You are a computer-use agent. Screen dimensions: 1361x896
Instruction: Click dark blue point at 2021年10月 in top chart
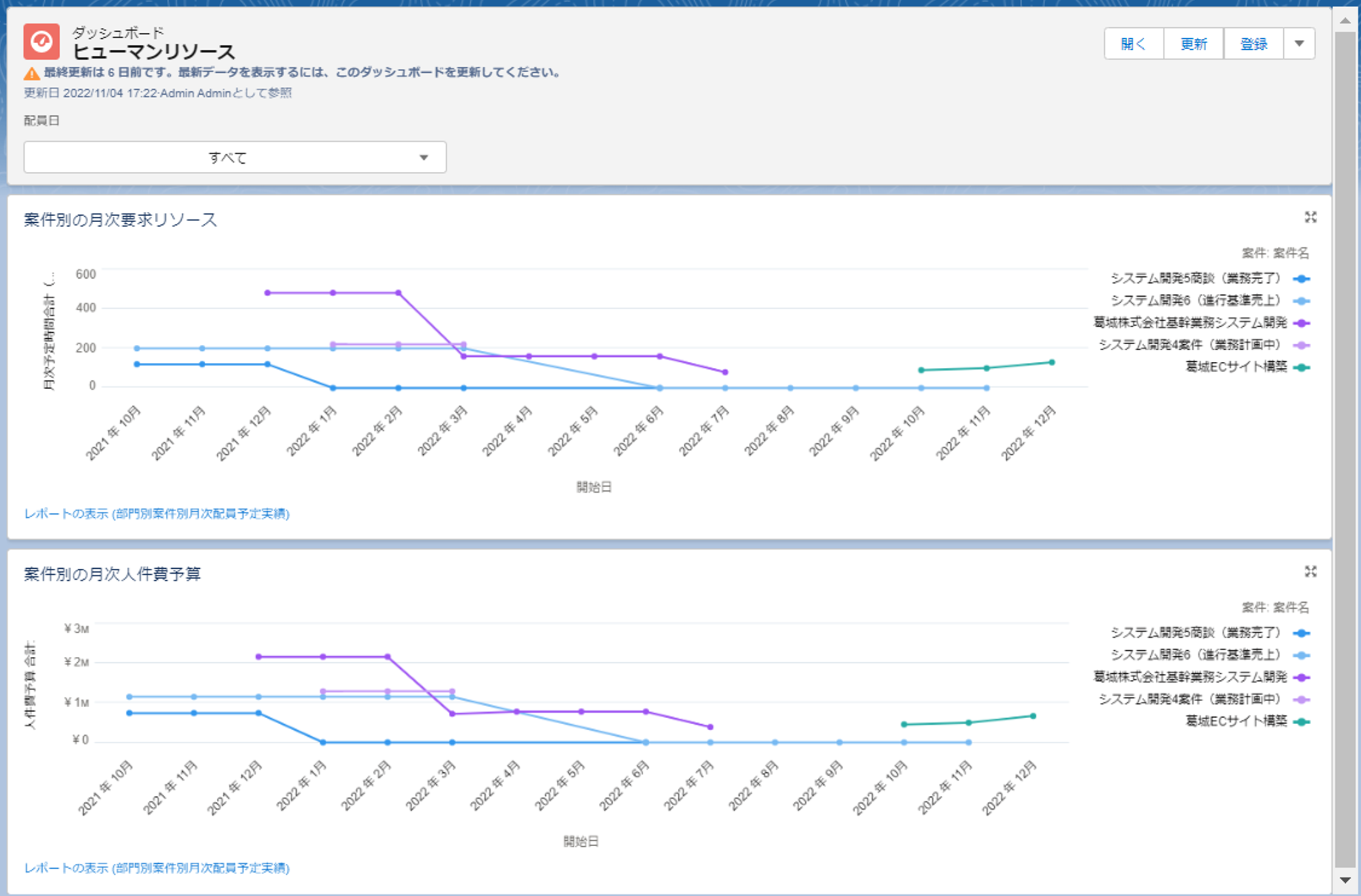click(137, 364)
